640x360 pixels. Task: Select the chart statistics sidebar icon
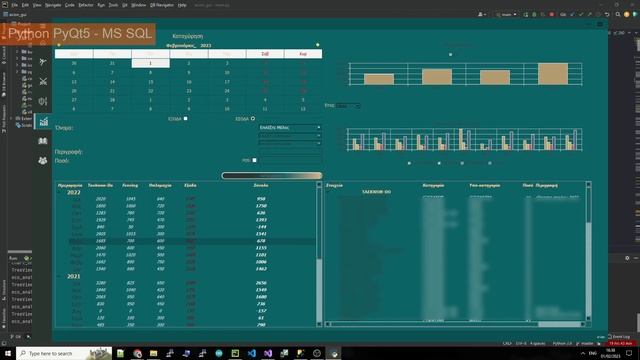[x=43, y=121]
